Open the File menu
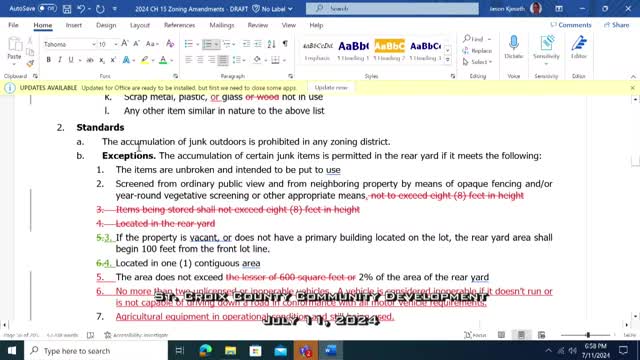This screenshot has width=640, height=360. click(x=13, y=25)
